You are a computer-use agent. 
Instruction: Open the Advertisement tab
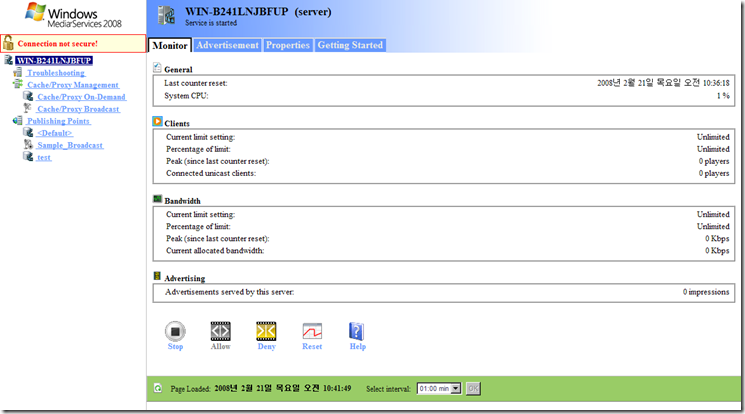coord(228,45)
